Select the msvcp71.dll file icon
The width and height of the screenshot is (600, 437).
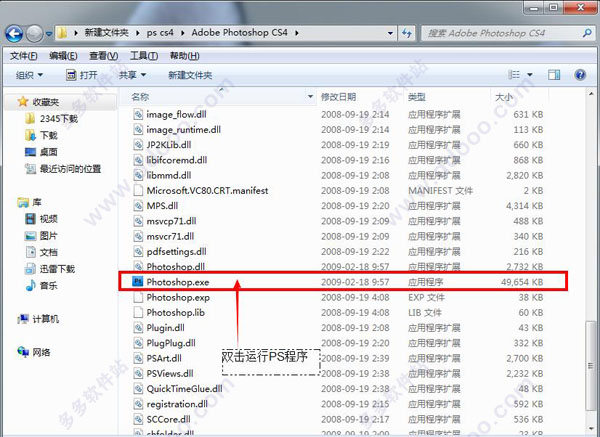pos(138,221)
